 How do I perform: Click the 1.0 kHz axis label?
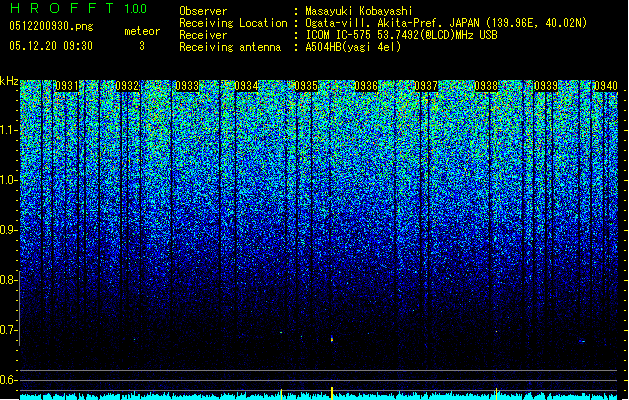coord(7,181)
